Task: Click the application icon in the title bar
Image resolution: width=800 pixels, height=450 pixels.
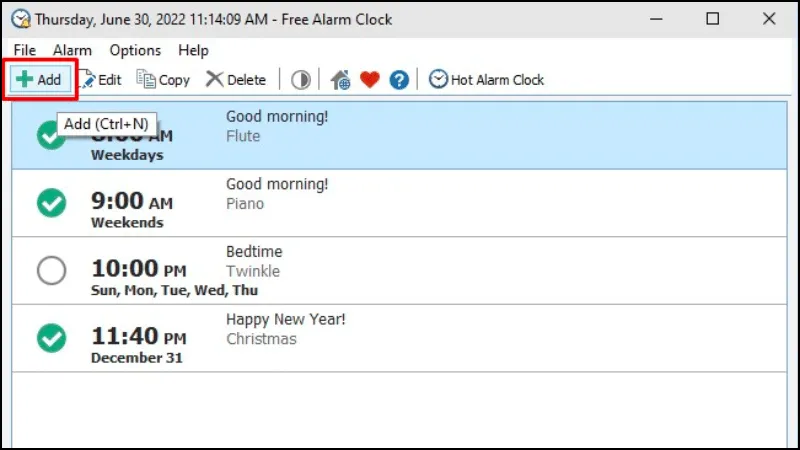Action: point(19,18)
